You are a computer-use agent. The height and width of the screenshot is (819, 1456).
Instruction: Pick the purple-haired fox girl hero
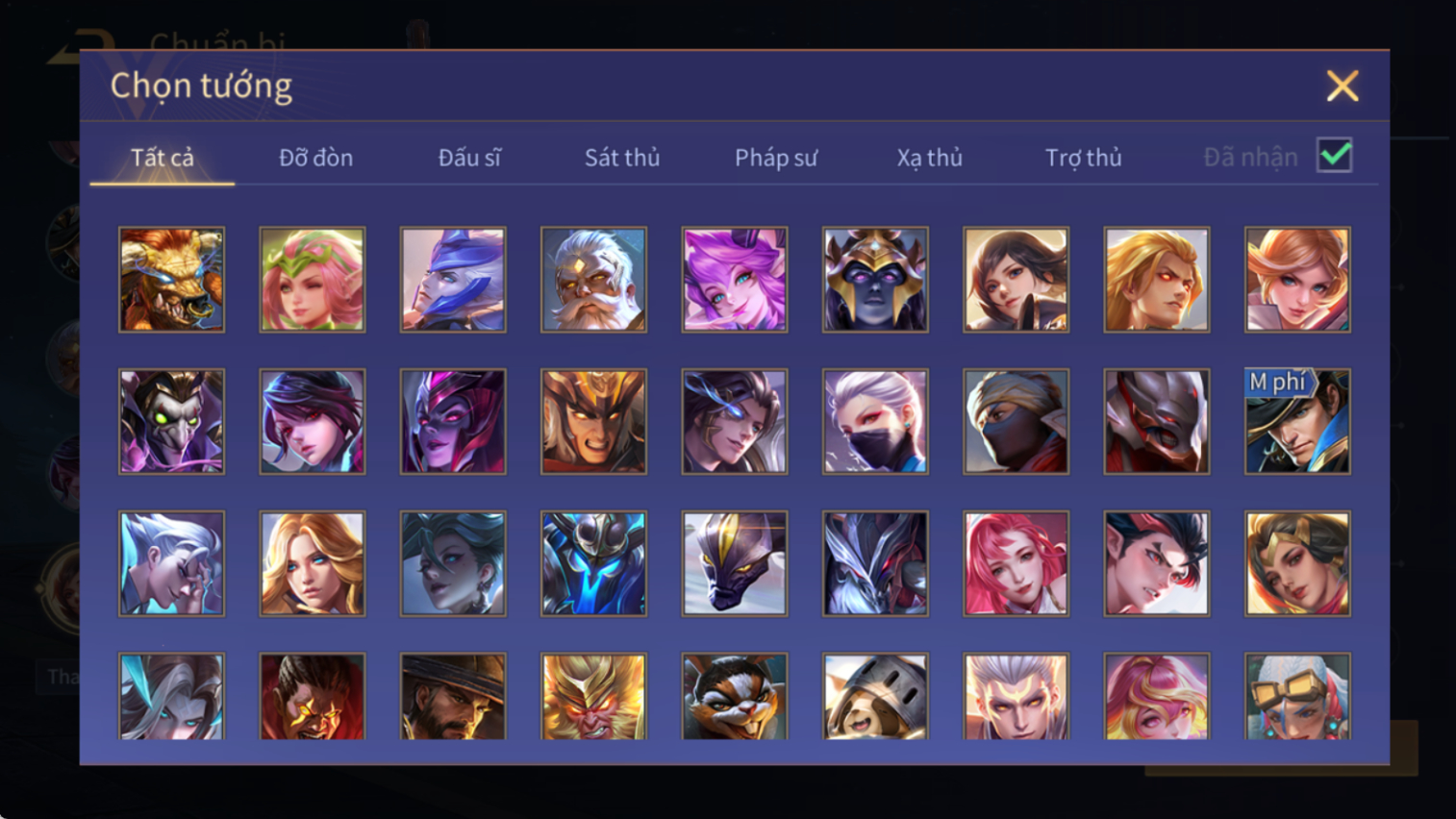[735, 280]
